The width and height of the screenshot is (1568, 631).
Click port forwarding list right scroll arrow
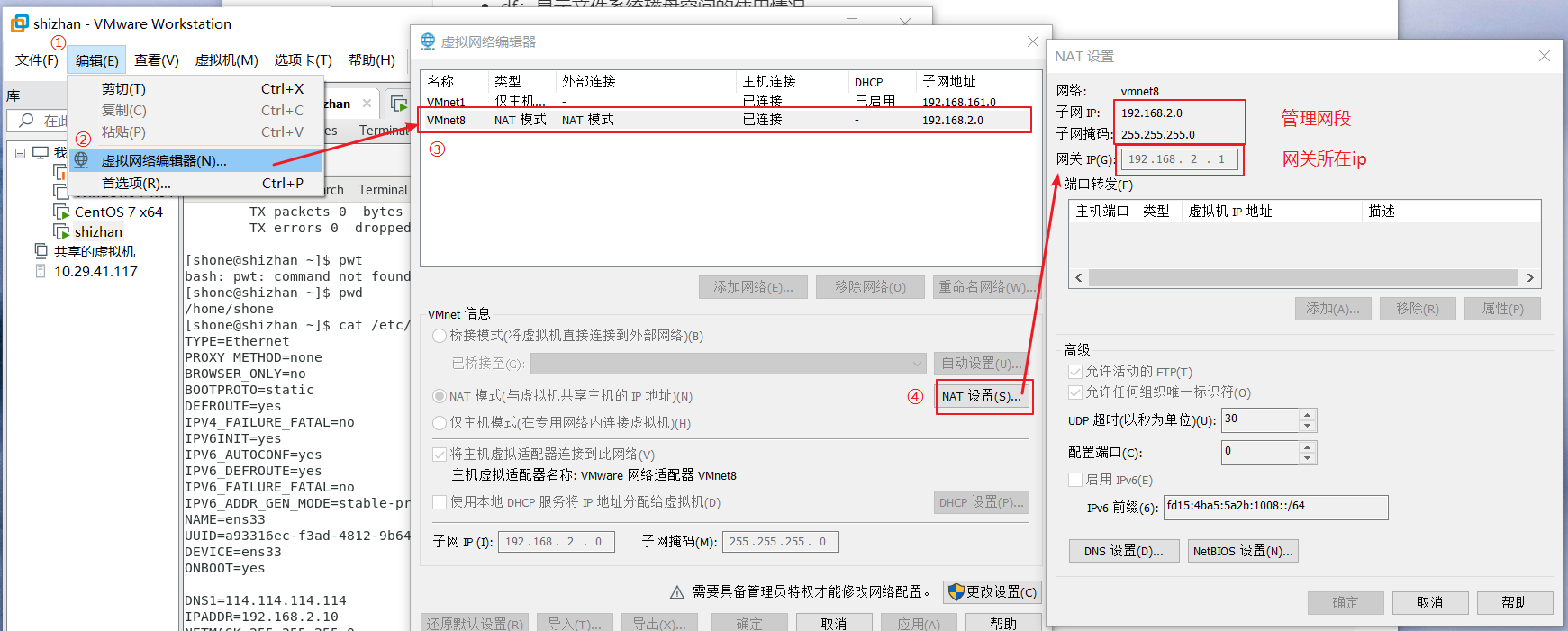pyautogui.click(x=1530, y=278)
